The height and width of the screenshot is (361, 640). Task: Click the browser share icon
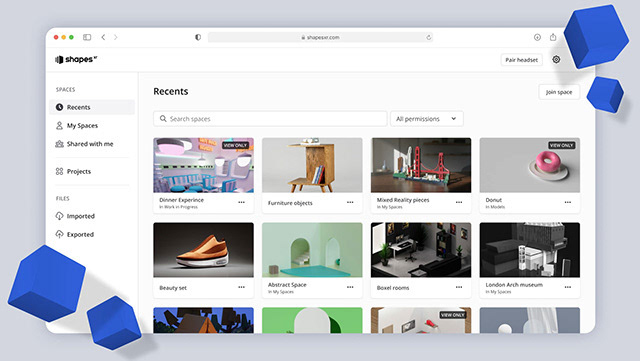point(553,37)
